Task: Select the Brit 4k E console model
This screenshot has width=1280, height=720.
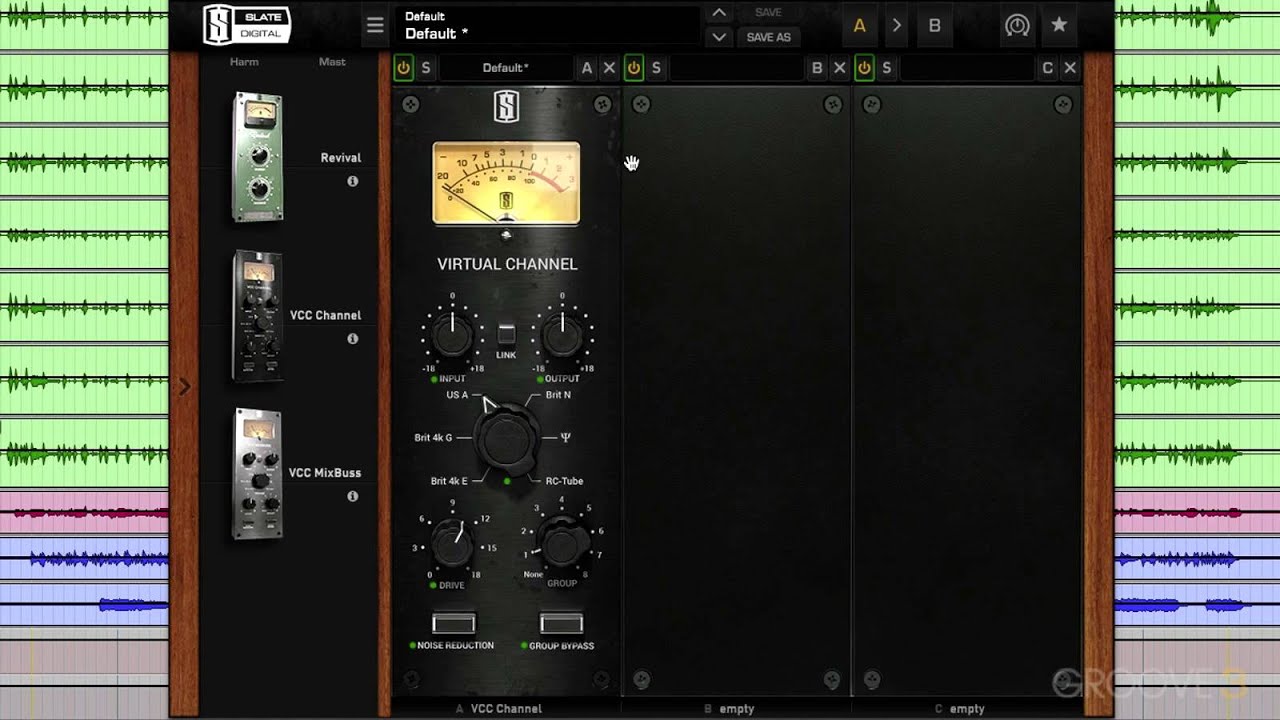Action: point(449,481)
